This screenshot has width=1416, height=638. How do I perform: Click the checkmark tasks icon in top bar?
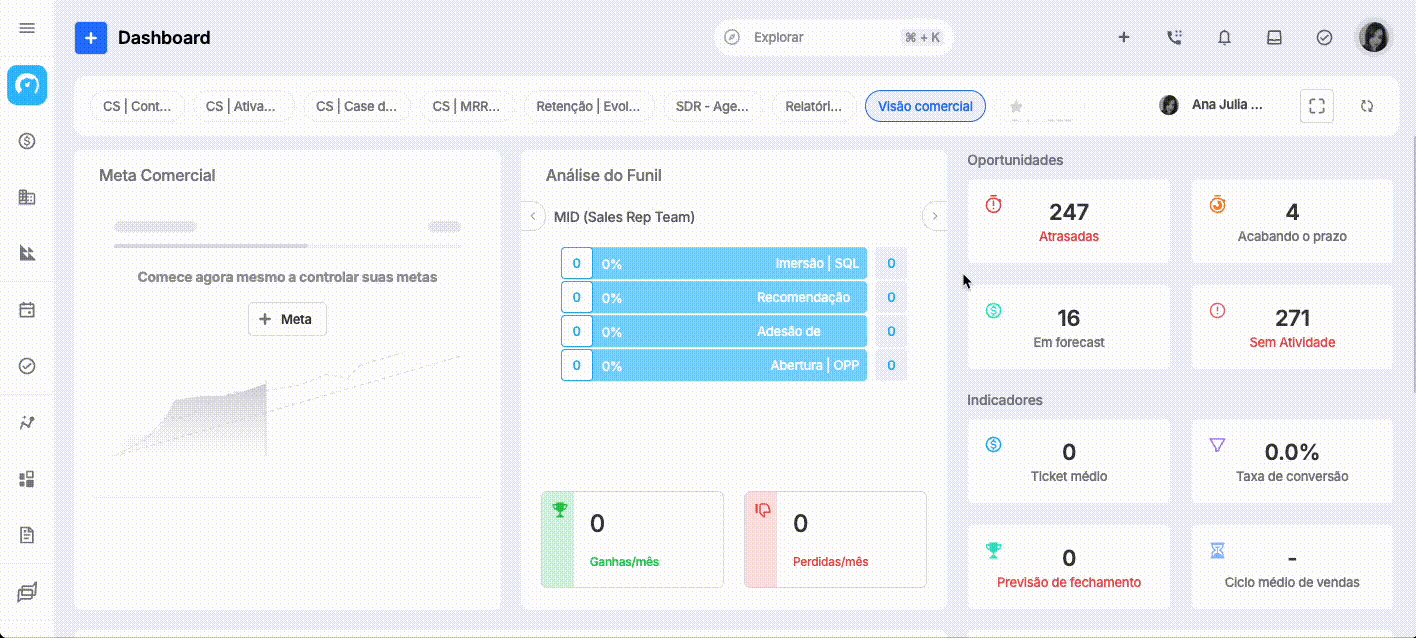coord(1324,37)
